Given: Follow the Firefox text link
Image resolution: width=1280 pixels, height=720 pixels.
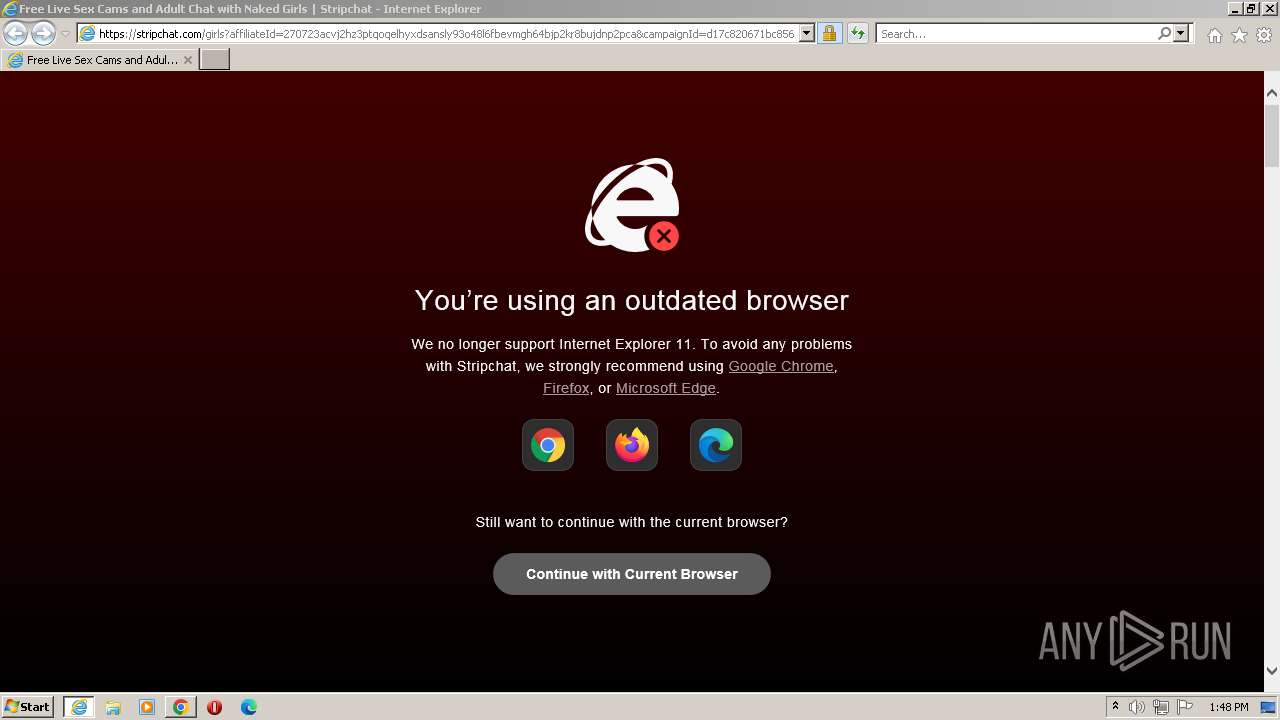Looking at the screenshot, I should coord(566,388).
